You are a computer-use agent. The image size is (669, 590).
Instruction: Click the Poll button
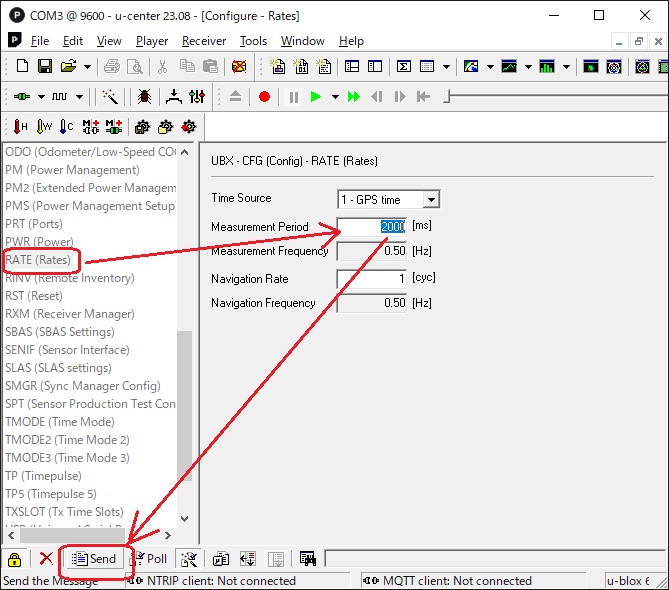tap(150, 558)
